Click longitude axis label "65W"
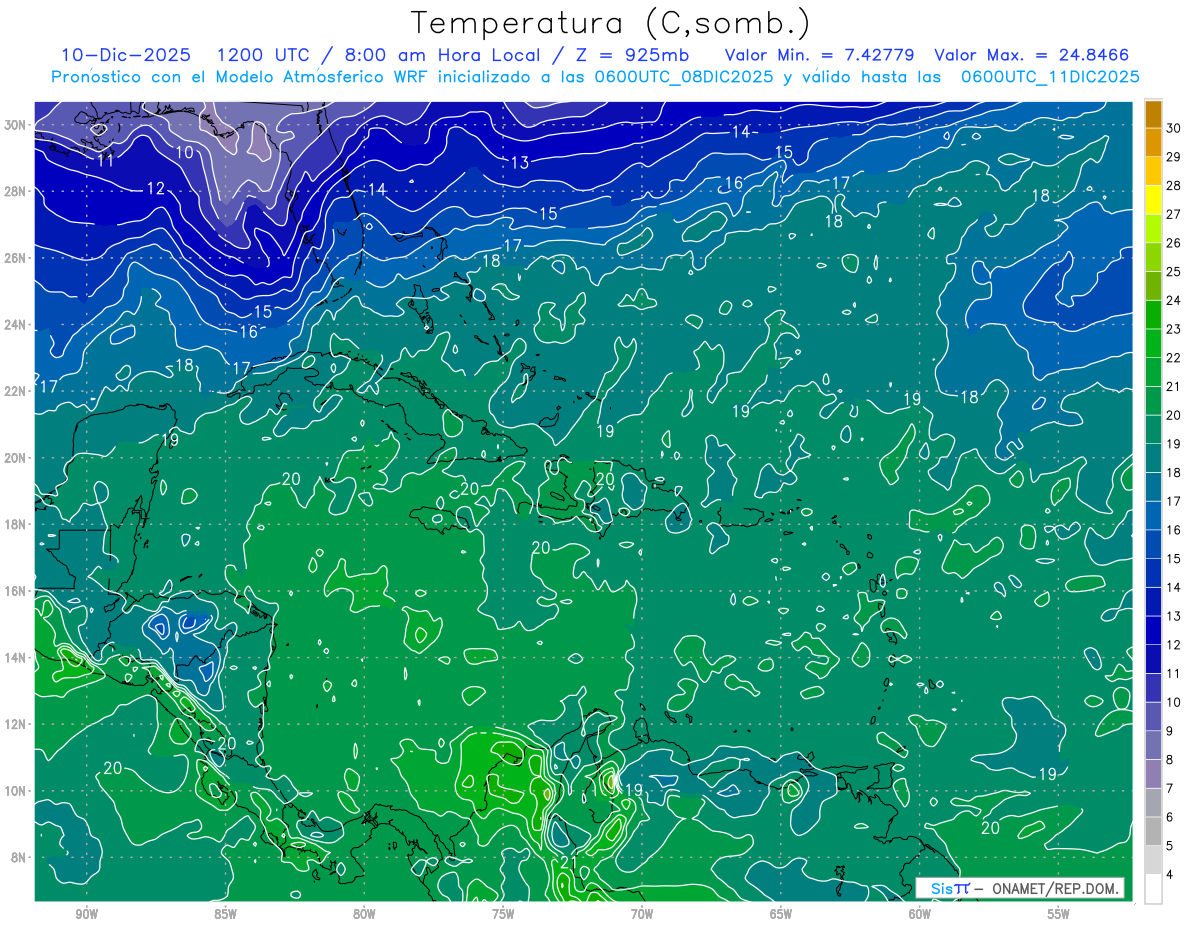The image size is (1200, 927). tap(781, 914)
